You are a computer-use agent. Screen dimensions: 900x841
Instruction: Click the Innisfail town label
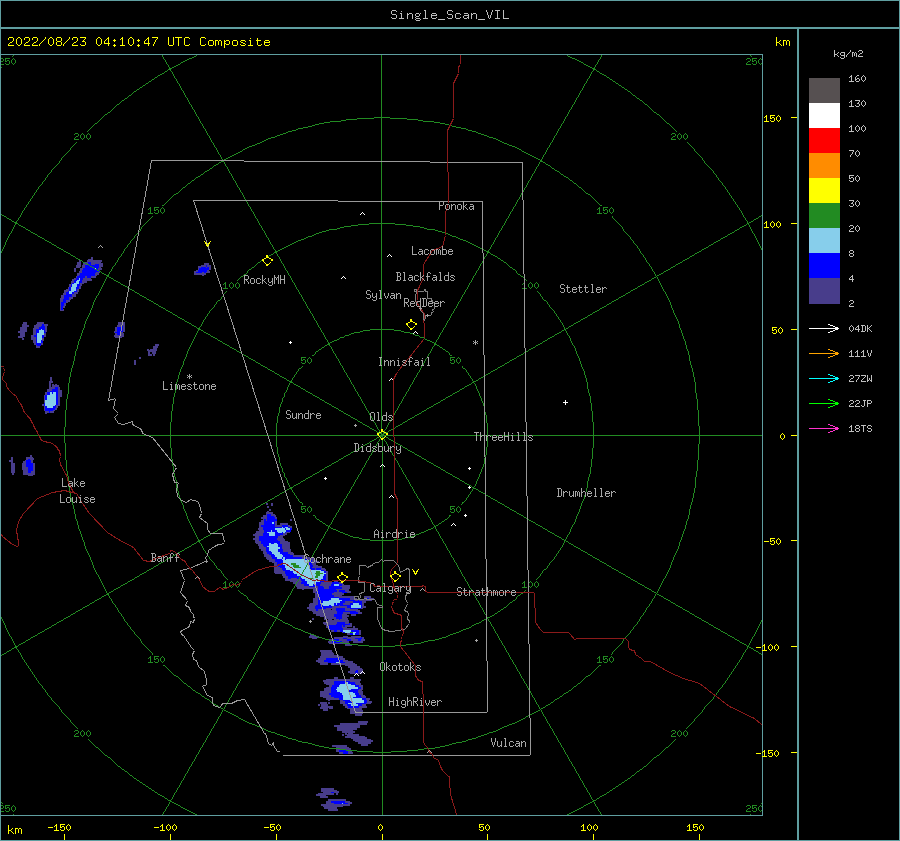(x=404, y=362)
